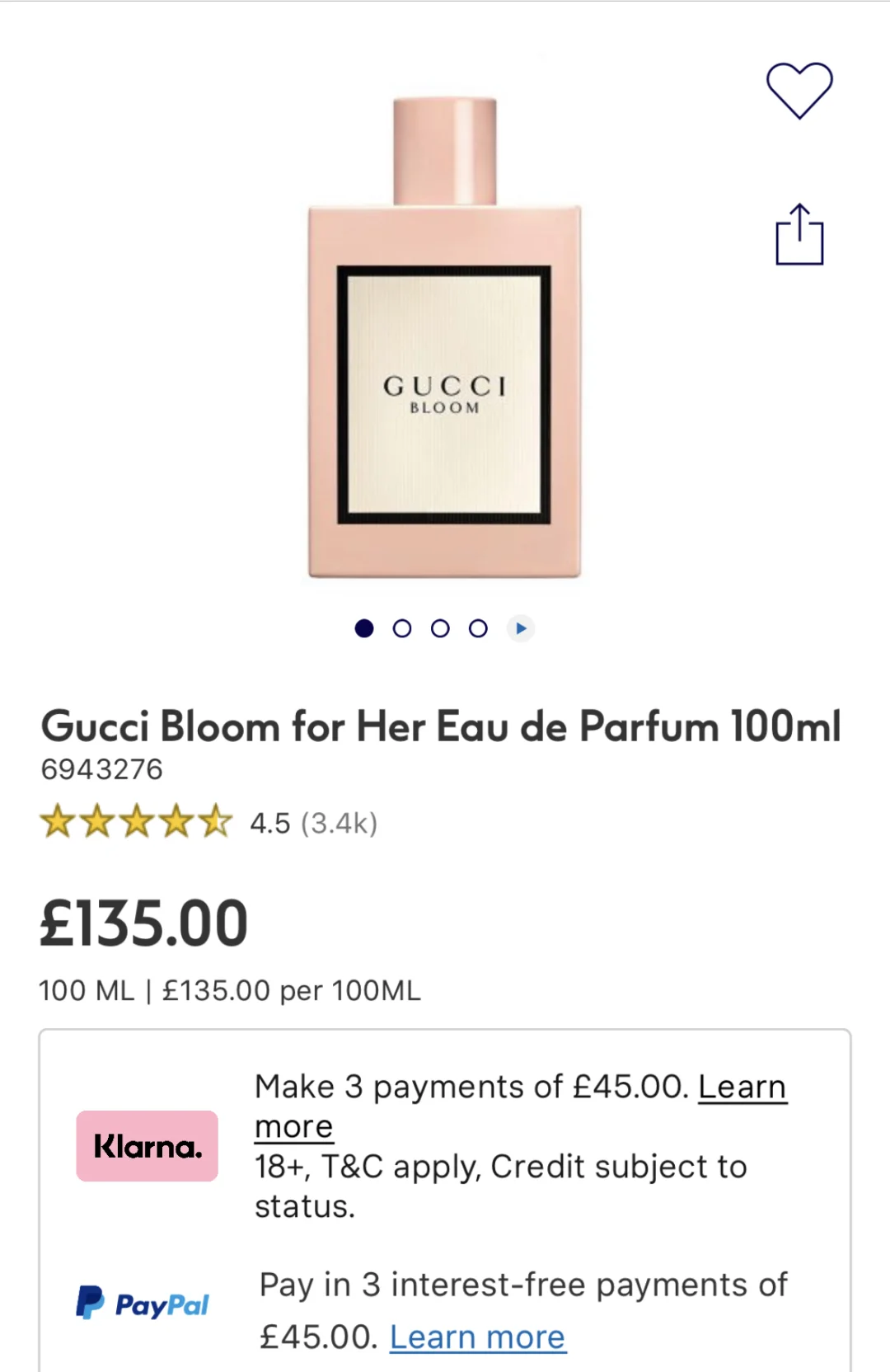Click the Gucci Bloom product title
This screenshot has height=1372, width=890.
coord(441,726)
